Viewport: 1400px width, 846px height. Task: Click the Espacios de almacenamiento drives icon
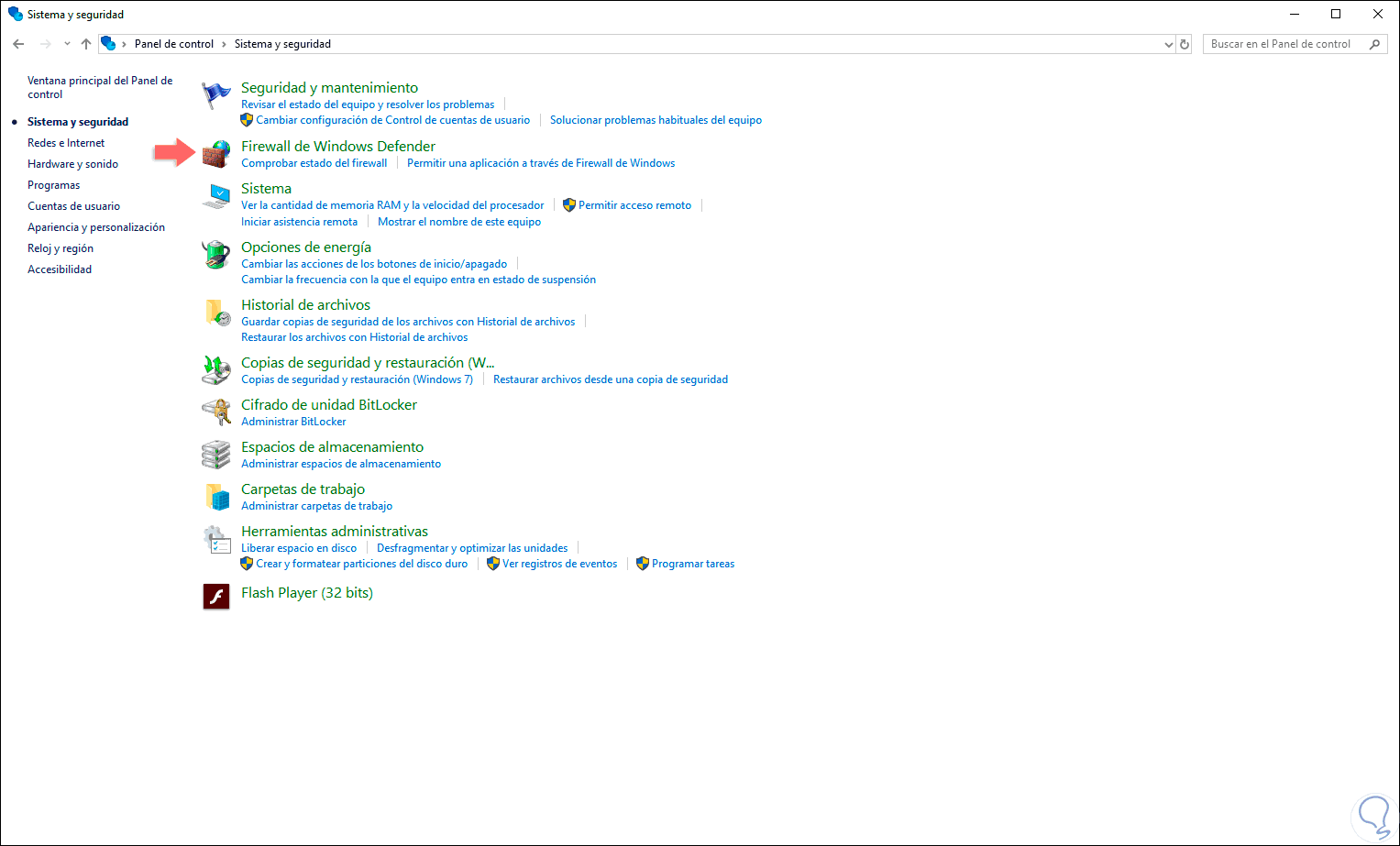click(216, 455)
